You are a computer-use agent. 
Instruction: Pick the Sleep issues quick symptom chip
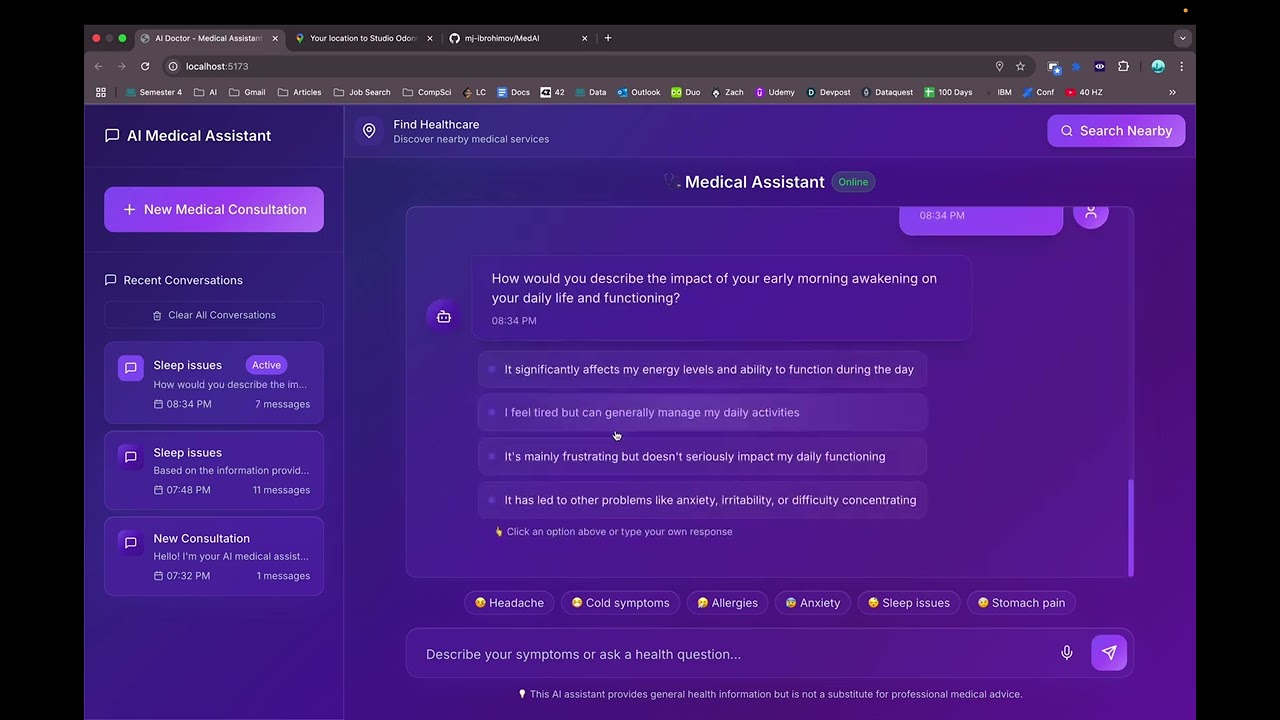[909, 603]
